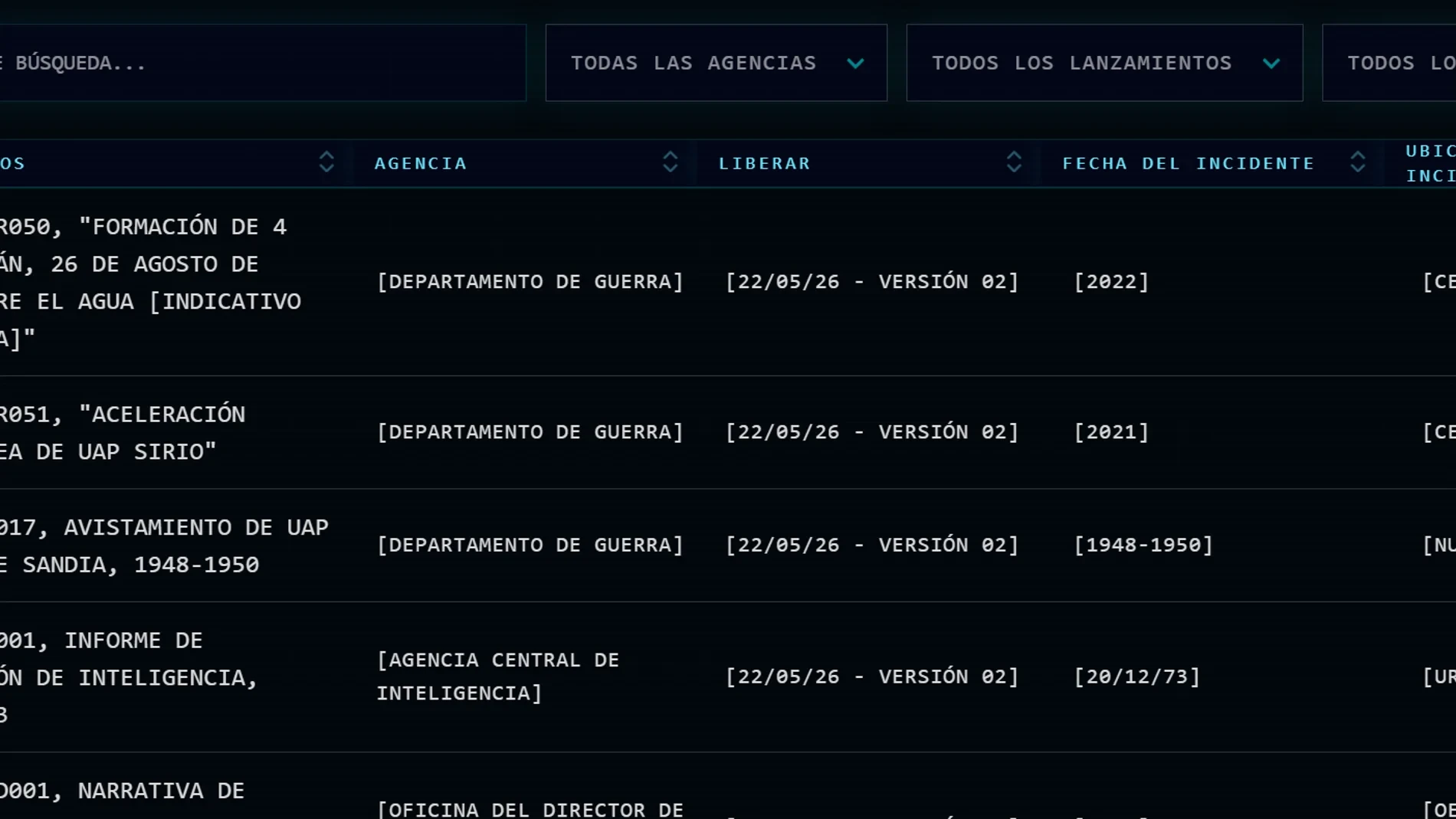Open the "Aceleración" UAP Sirio record title
This screenshot has width=1456, height=819.
(x=123, y=433)
